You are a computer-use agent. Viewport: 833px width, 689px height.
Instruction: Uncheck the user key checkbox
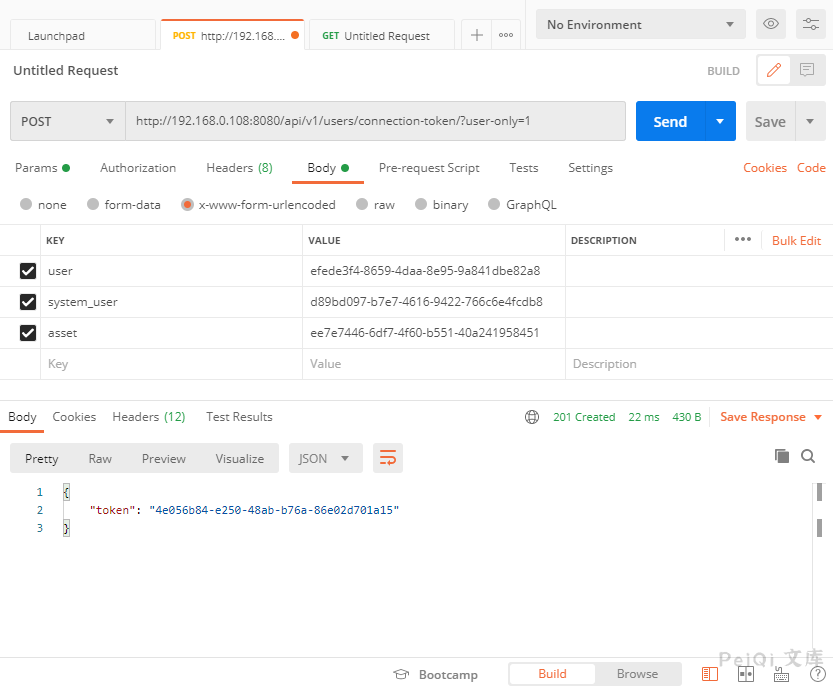pyautogui.click(x=28, y=271)
